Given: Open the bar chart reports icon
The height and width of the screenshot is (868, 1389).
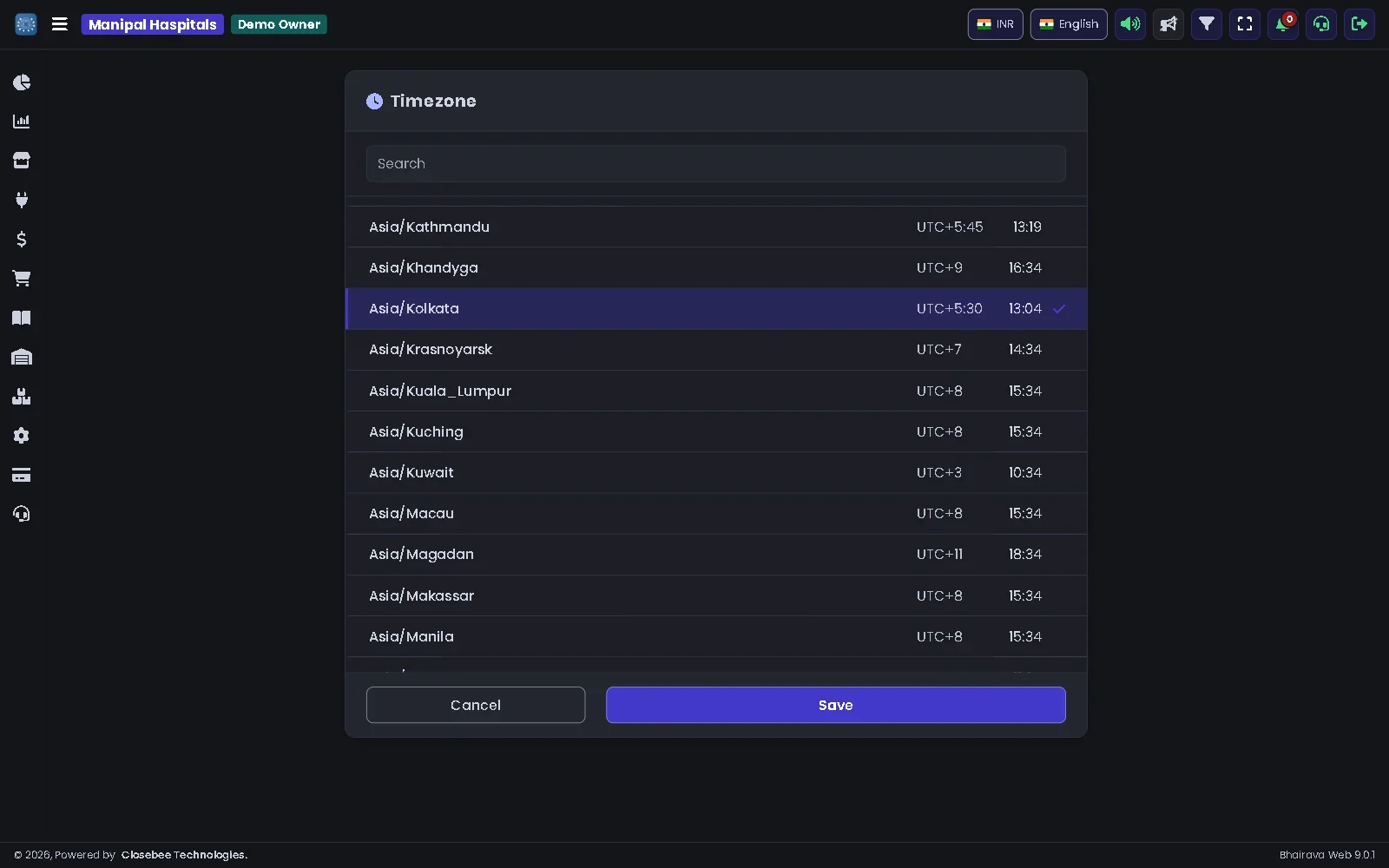Looking at the screenshot, I should coord(22,122).
